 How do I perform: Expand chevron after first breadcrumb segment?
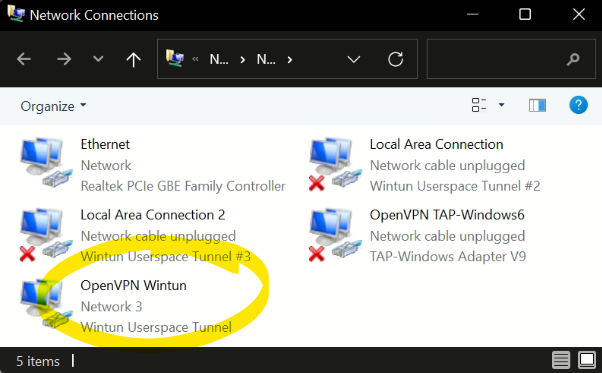pyautogui.click(x=243, y=59)
